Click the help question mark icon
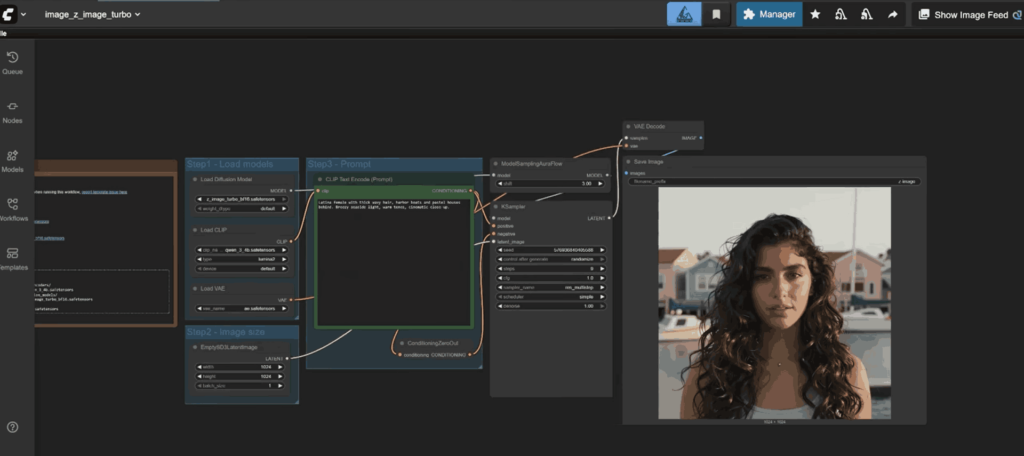This screenshot has height=456, width=1024. (12, 427)
